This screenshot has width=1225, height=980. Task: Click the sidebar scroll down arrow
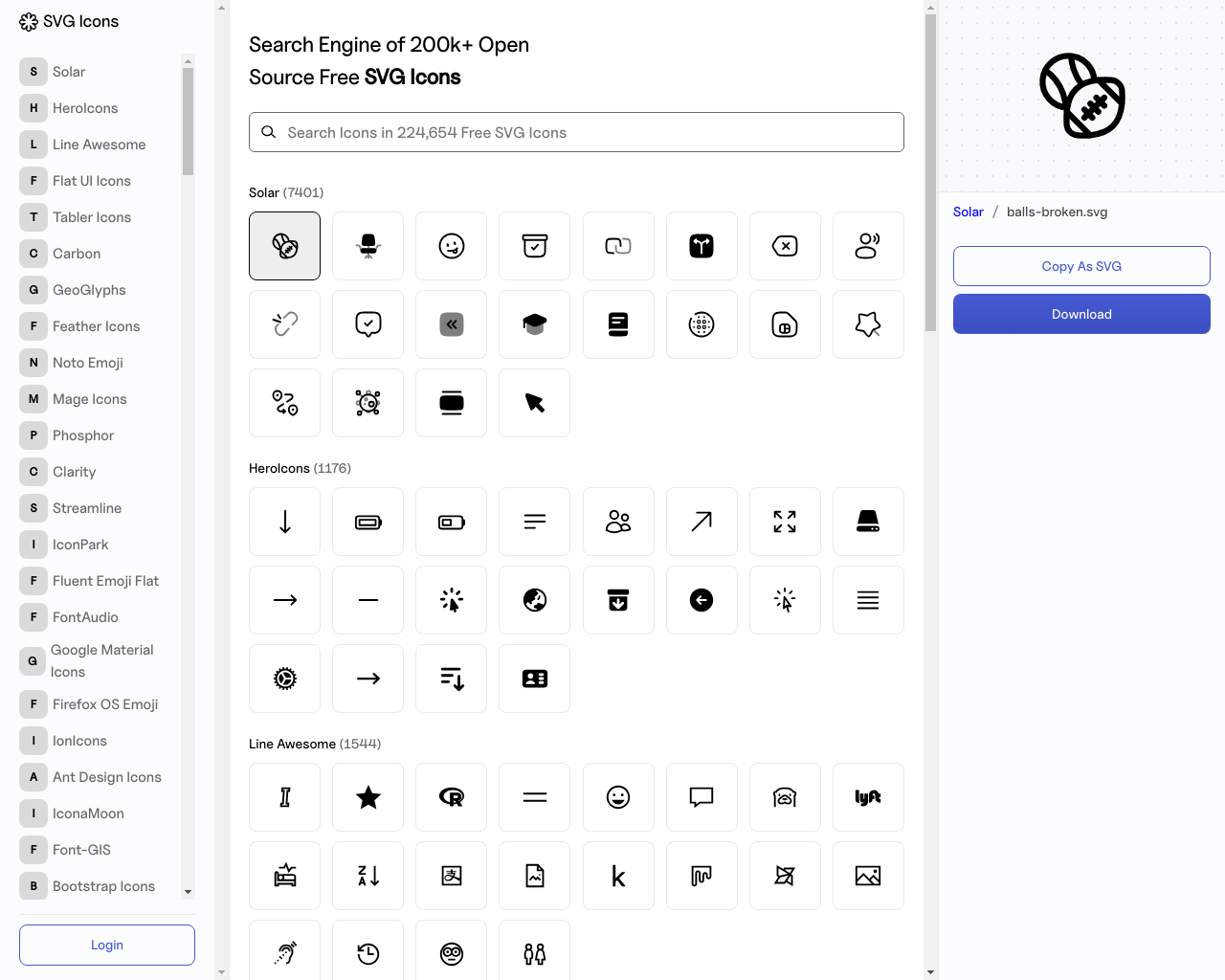pos(188,892)
